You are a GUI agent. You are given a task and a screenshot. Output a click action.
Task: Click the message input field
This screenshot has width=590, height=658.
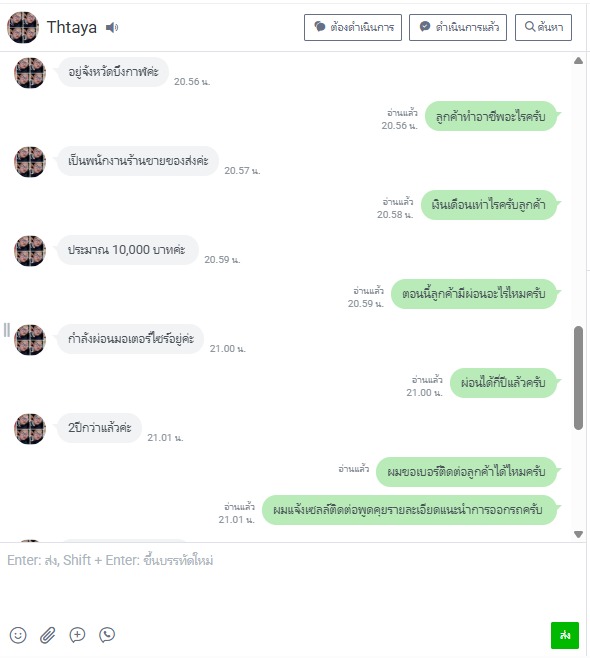pyautogui.click(x=293, y=581)
